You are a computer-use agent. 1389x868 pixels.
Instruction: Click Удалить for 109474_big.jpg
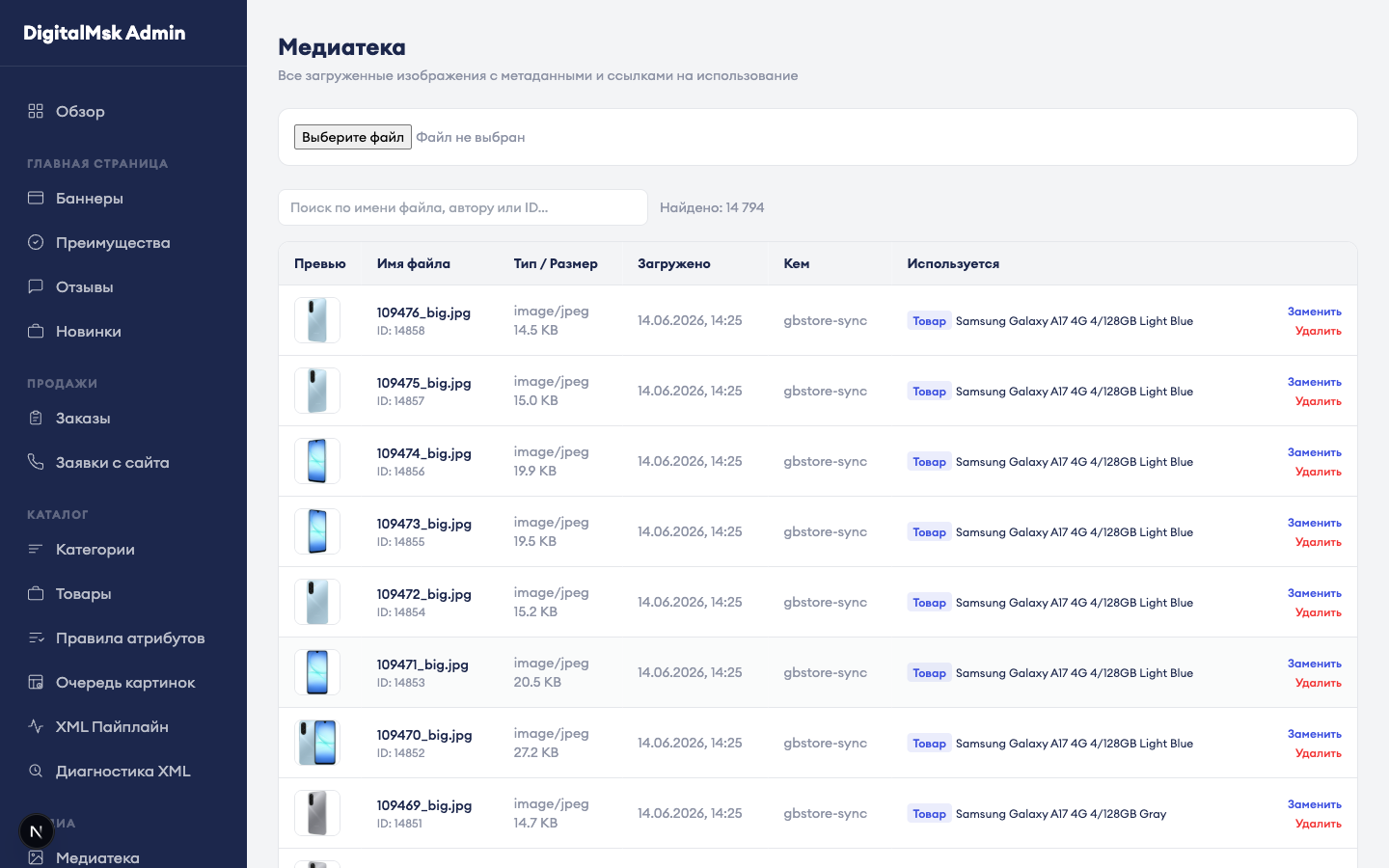(x=1319, y=472)
